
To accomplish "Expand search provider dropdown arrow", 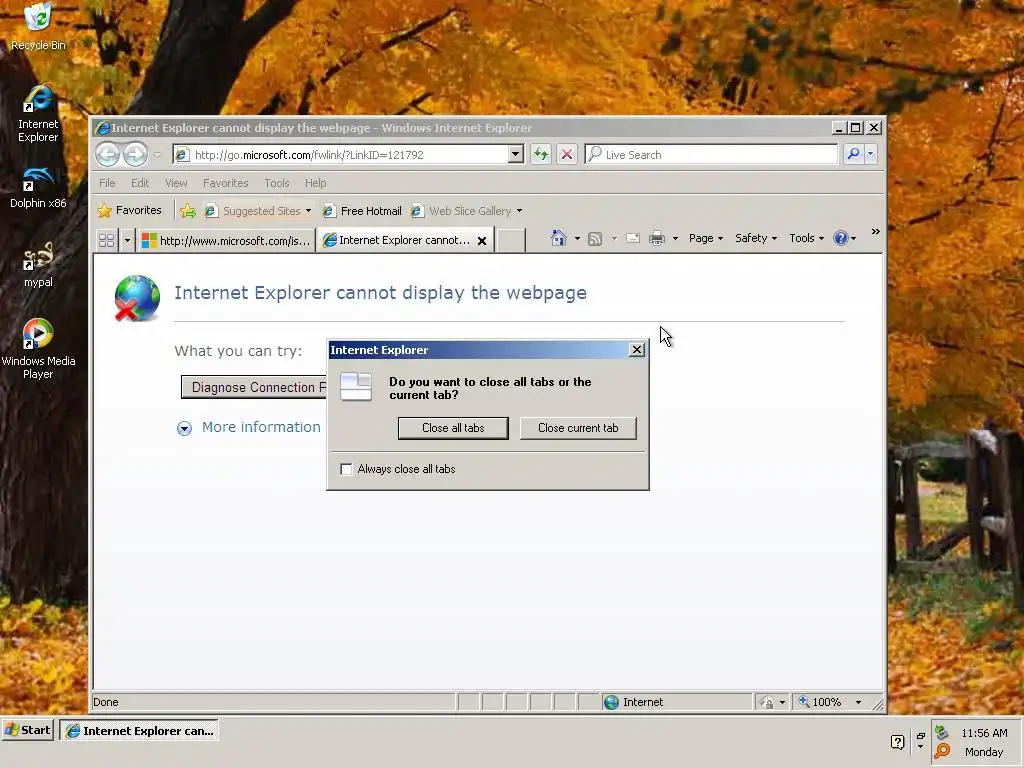I will click(871, 154).
